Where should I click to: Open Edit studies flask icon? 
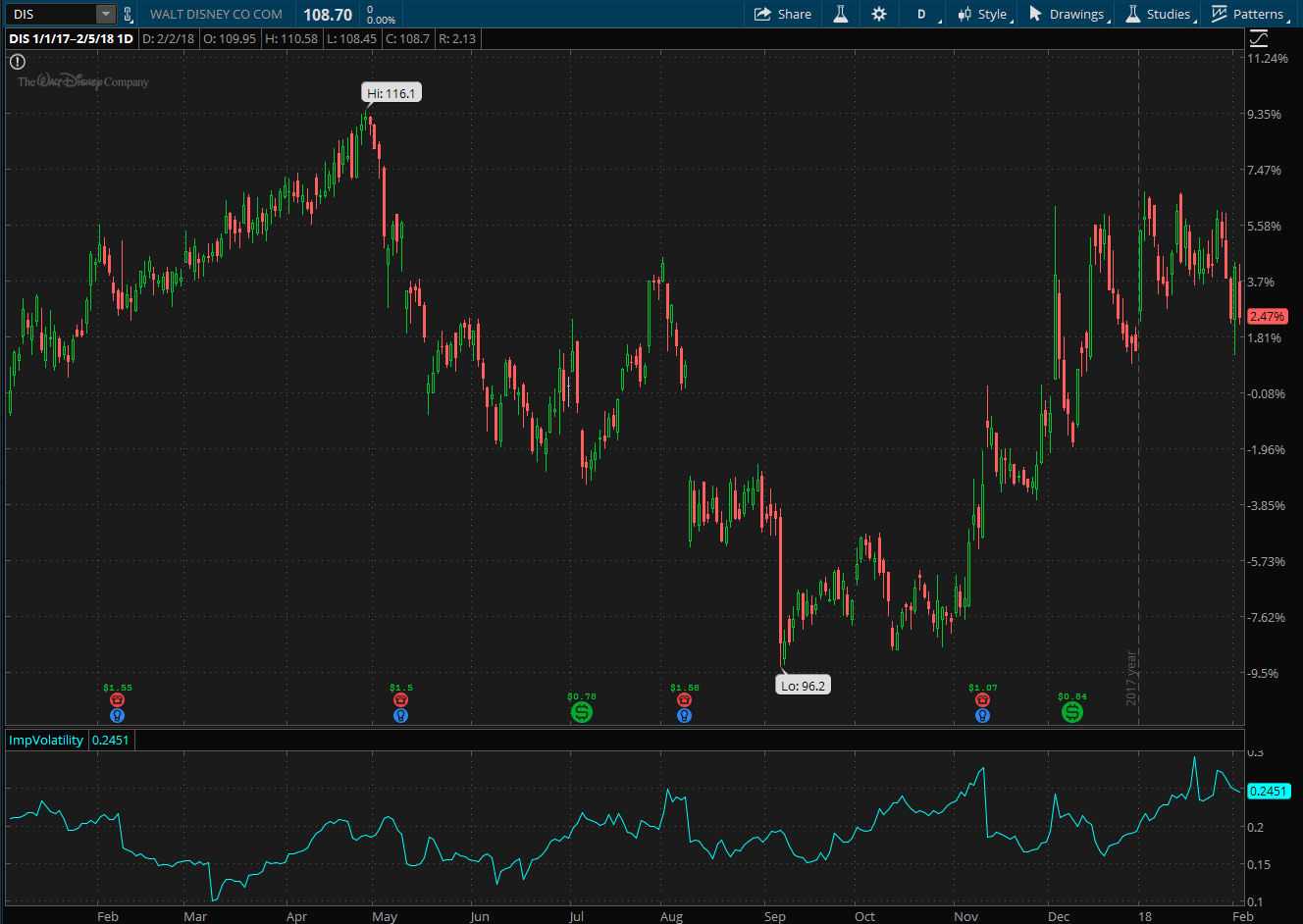click(841, 14)
